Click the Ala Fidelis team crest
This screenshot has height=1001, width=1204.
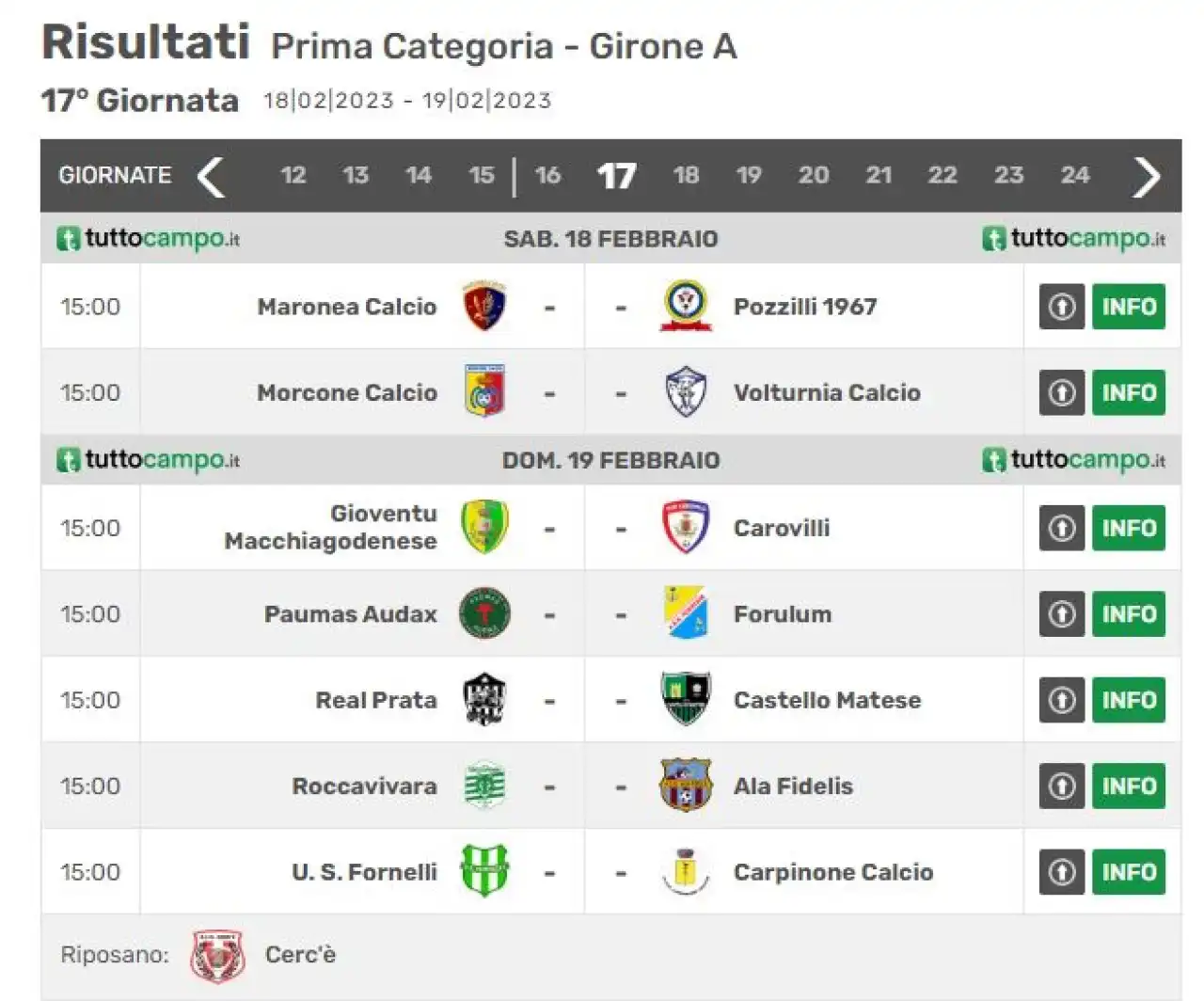(686, 786)
